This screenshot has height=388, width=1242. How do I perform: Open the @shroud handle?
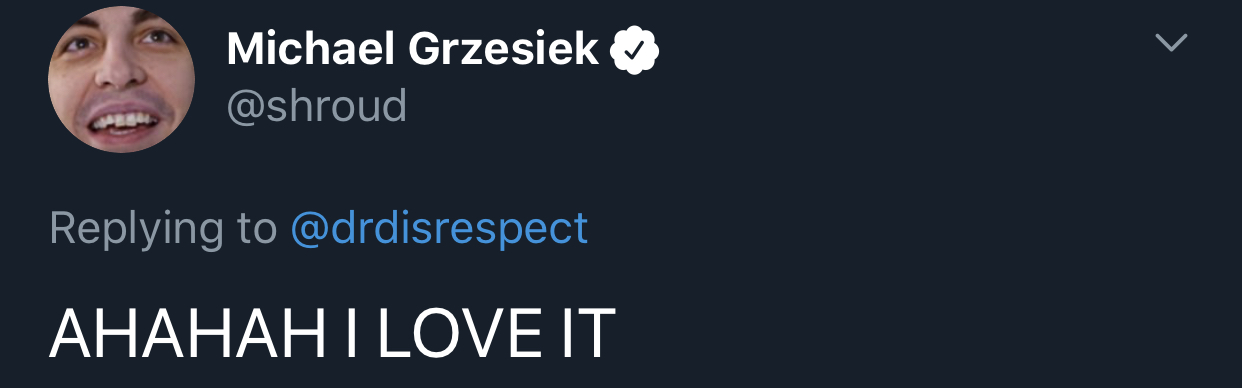(x=317, y=105)
